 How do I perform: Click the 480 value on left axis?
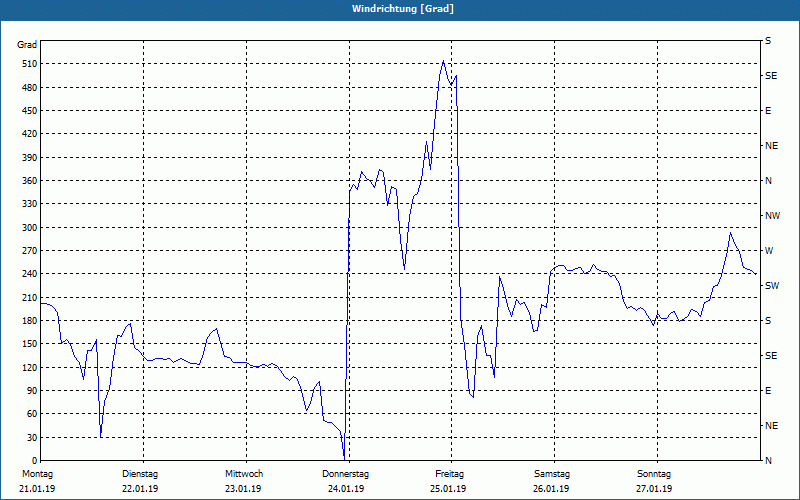29,88
